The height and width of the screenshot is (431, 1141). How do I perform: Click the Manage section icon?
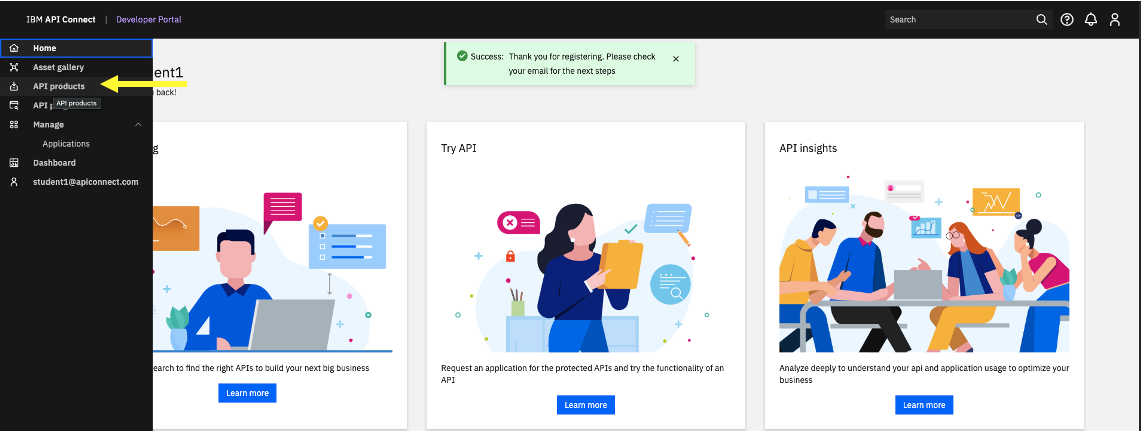pyautogui.click(x=14, y=124)
